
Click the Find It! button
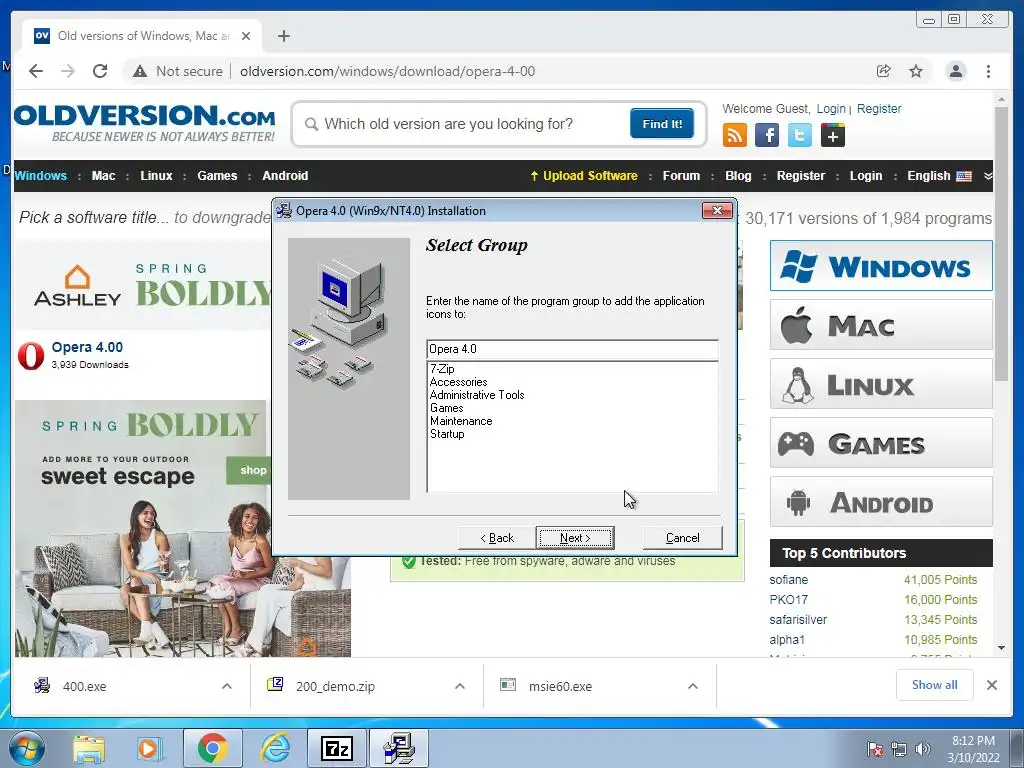click(x=662, y=123)
